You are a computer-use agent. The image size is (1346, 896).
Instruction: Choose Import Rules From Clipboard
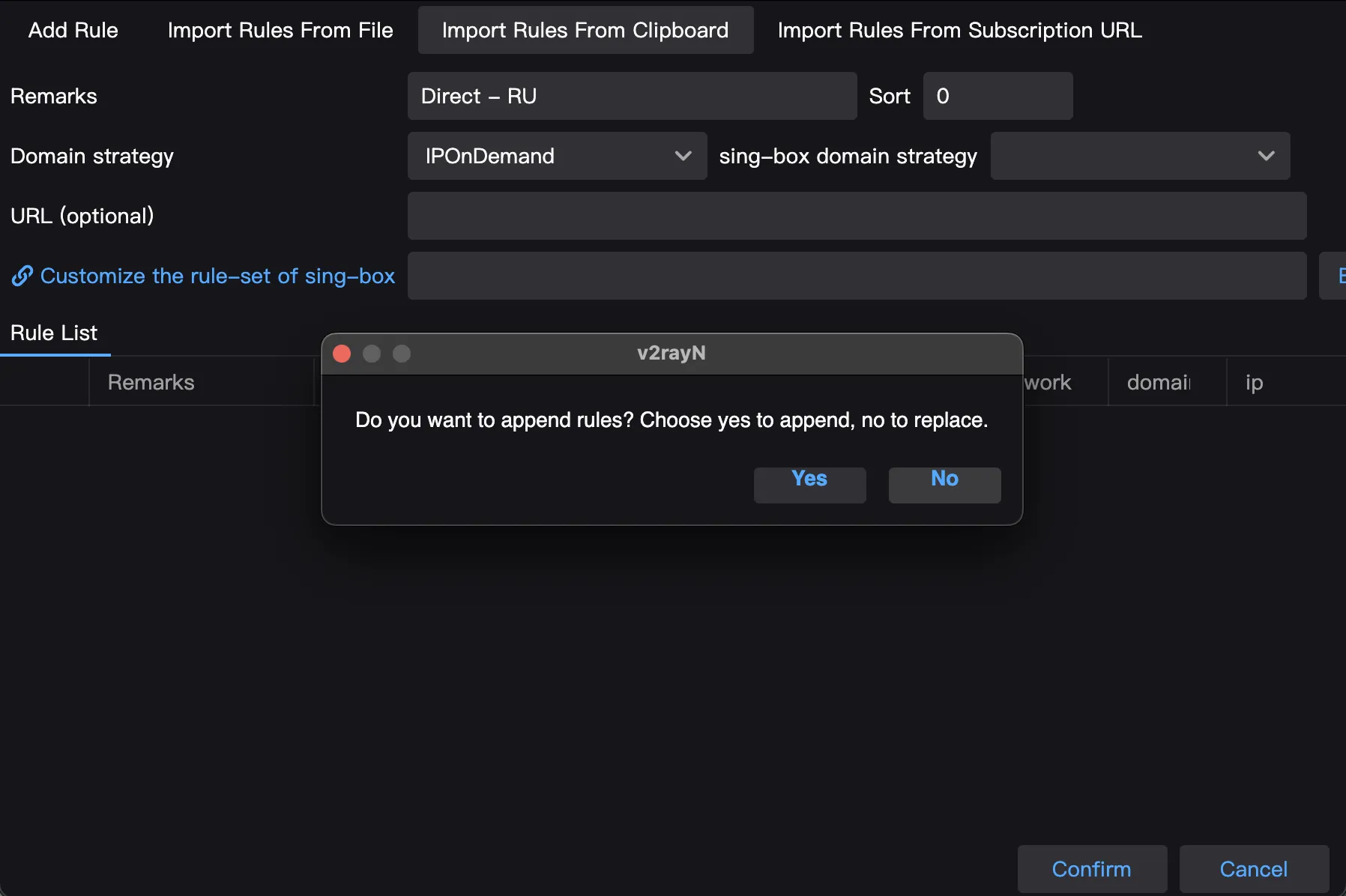point(585,30)
